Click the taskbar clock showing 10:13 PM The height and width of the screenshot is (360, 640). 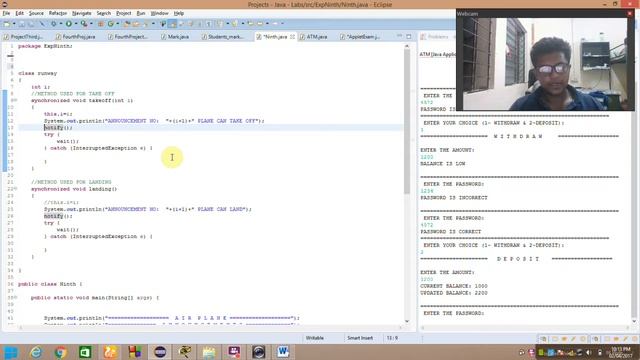pos(620,352)
